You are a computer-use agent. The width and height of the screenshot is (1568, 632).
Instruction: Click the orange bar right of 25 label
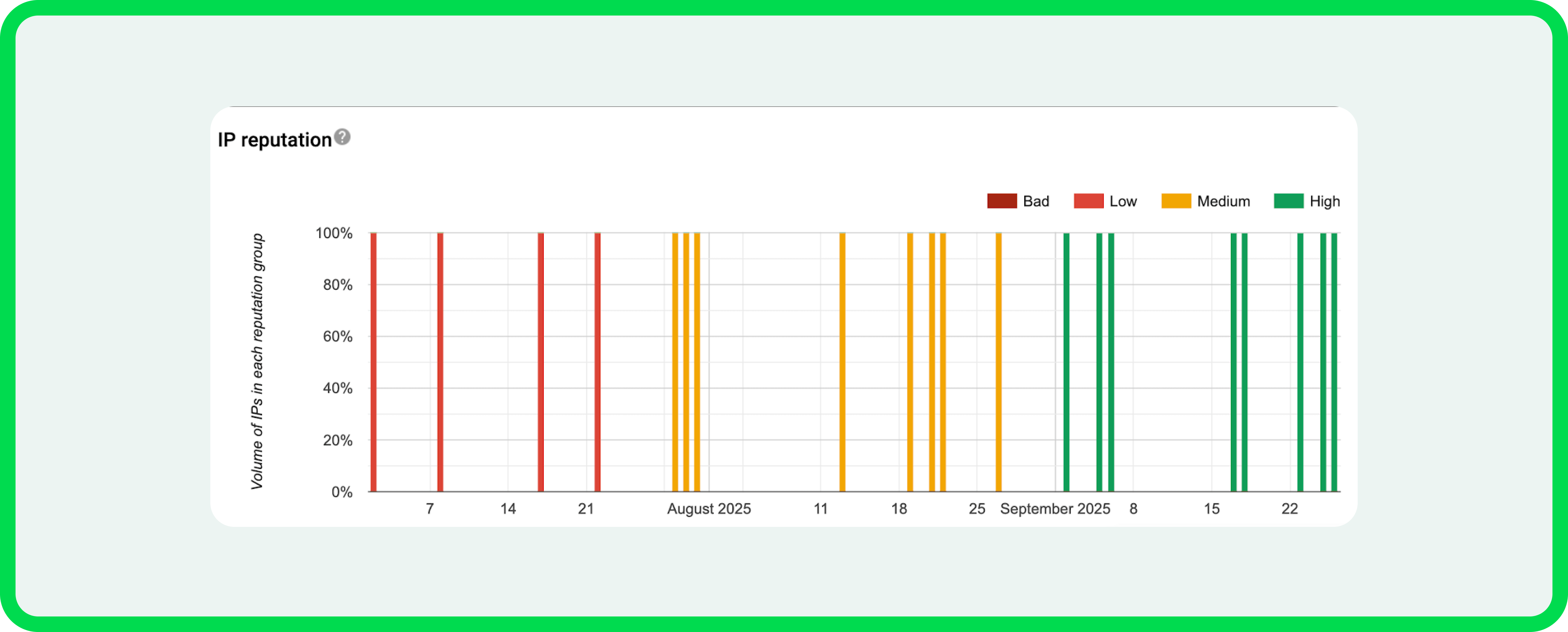pos(998,363)
